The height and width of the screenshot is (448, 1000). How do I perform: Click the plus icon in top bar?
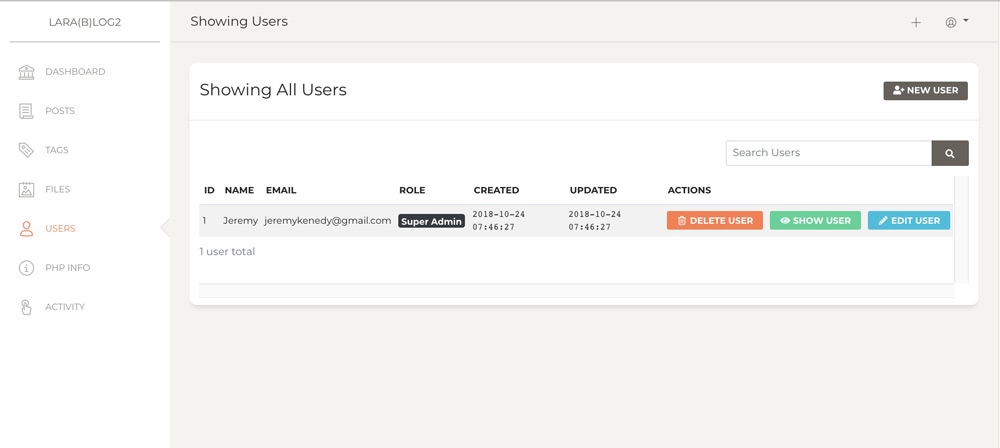point(916,22)
